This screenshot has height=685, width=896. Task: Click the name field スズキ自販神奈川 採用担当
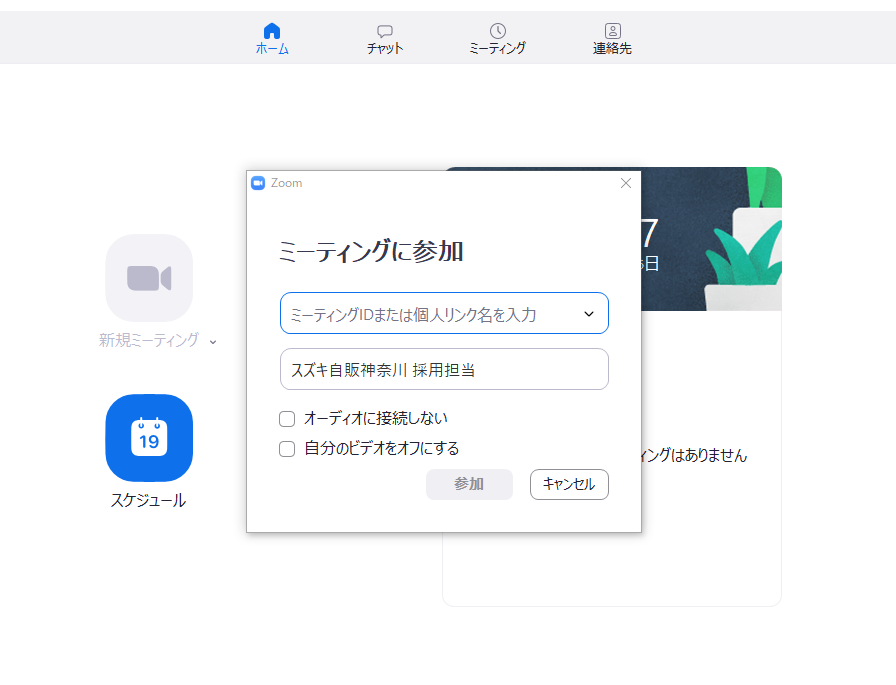click(444, 369)
